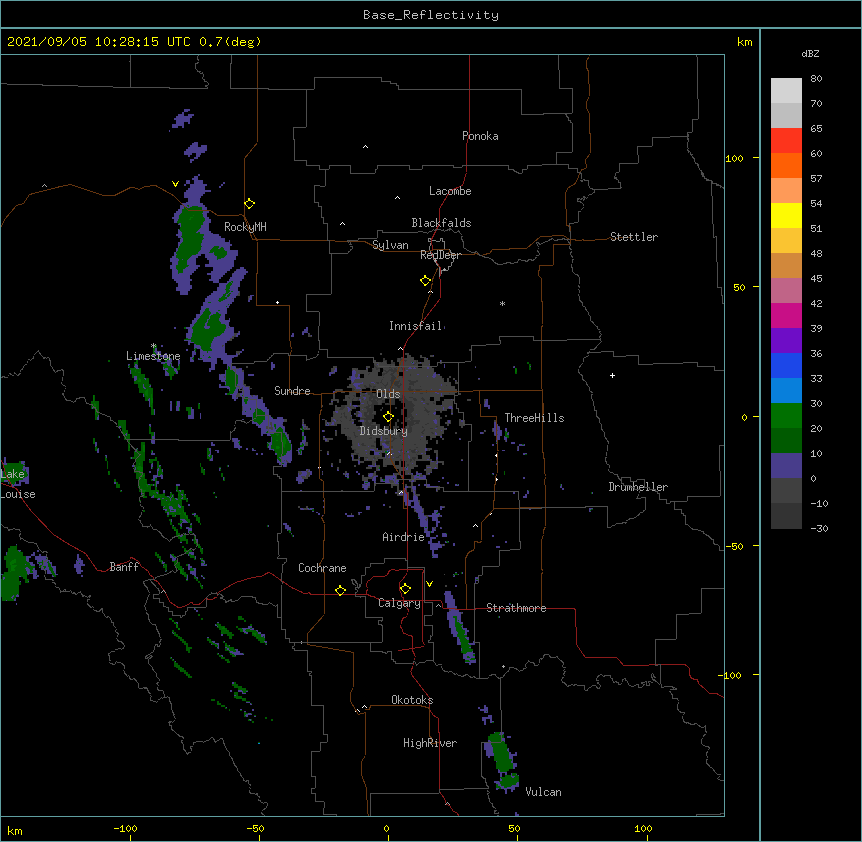This screenshot has width=862, height=842.
Task: Select the Lacombe city label
Action: click(450, 191)
